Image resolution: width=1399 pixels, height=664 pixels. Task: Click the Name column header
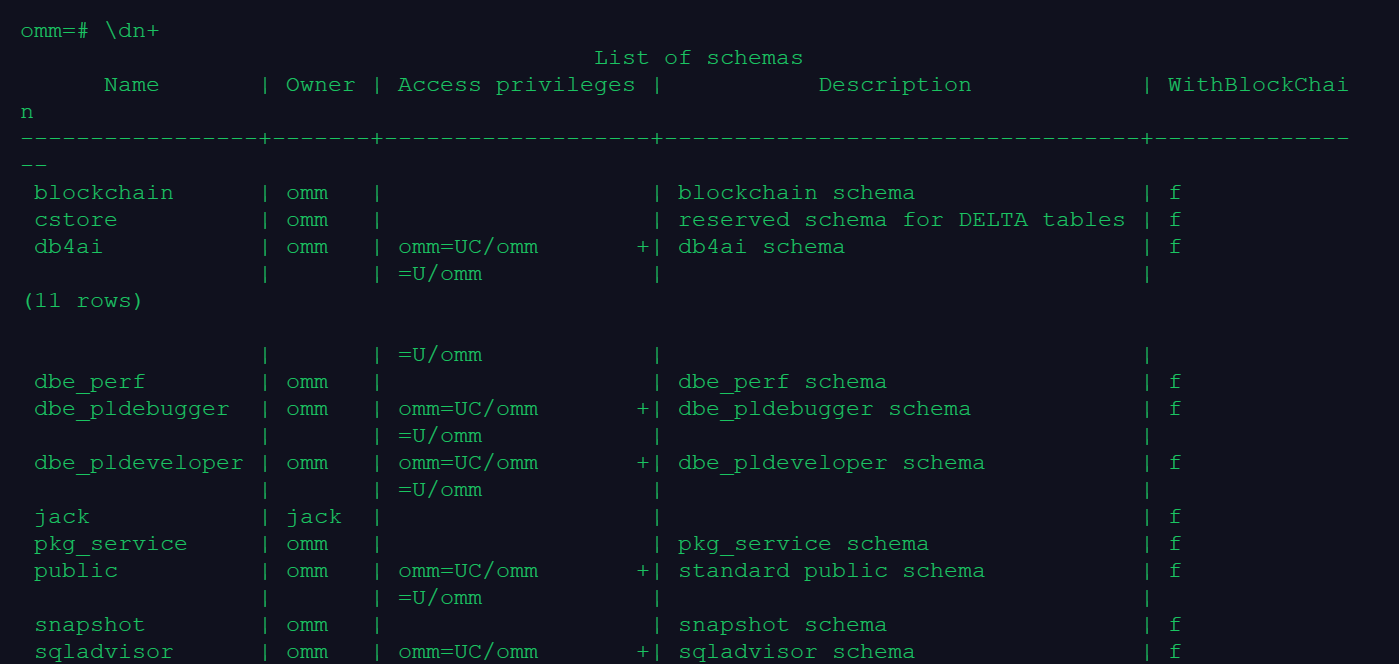[131, 85]
